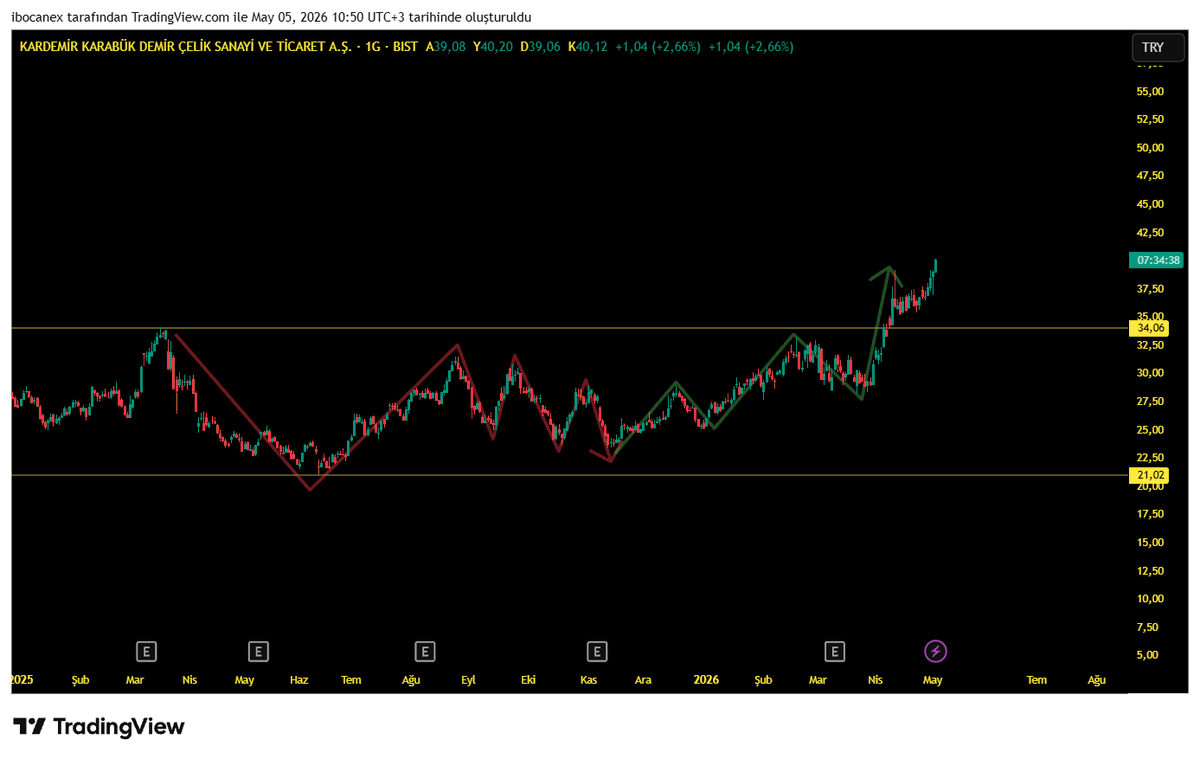
Task: Click the 42,50 price axis label
Action: coord(1150,232)
